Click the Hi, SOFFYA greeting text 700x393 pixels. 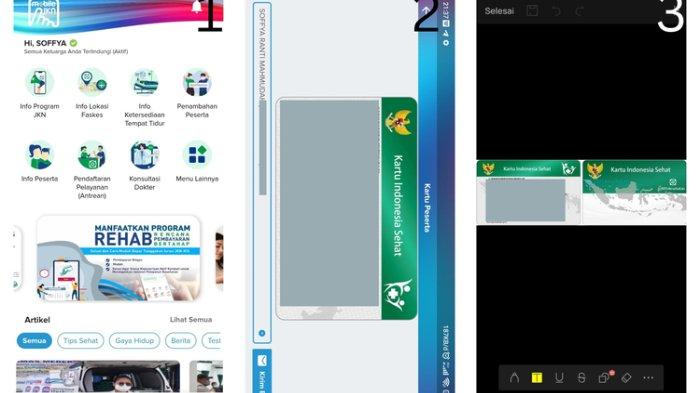(45, 43)
